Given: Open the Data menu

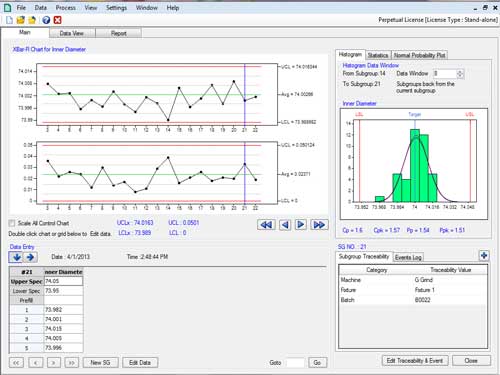Looking at the screenshot, I should [40, 7].
